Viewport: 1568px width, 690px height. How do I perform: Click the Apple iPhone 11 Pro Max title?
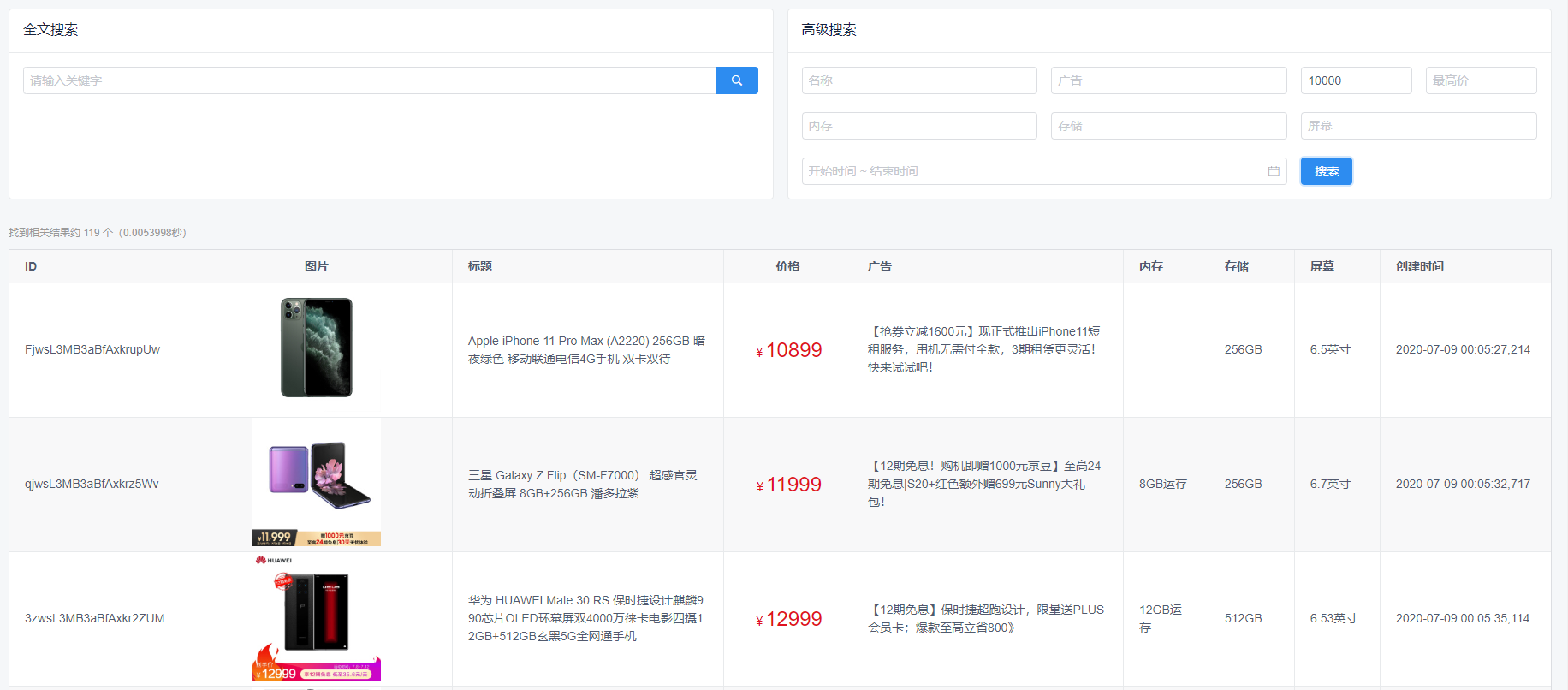586,349
